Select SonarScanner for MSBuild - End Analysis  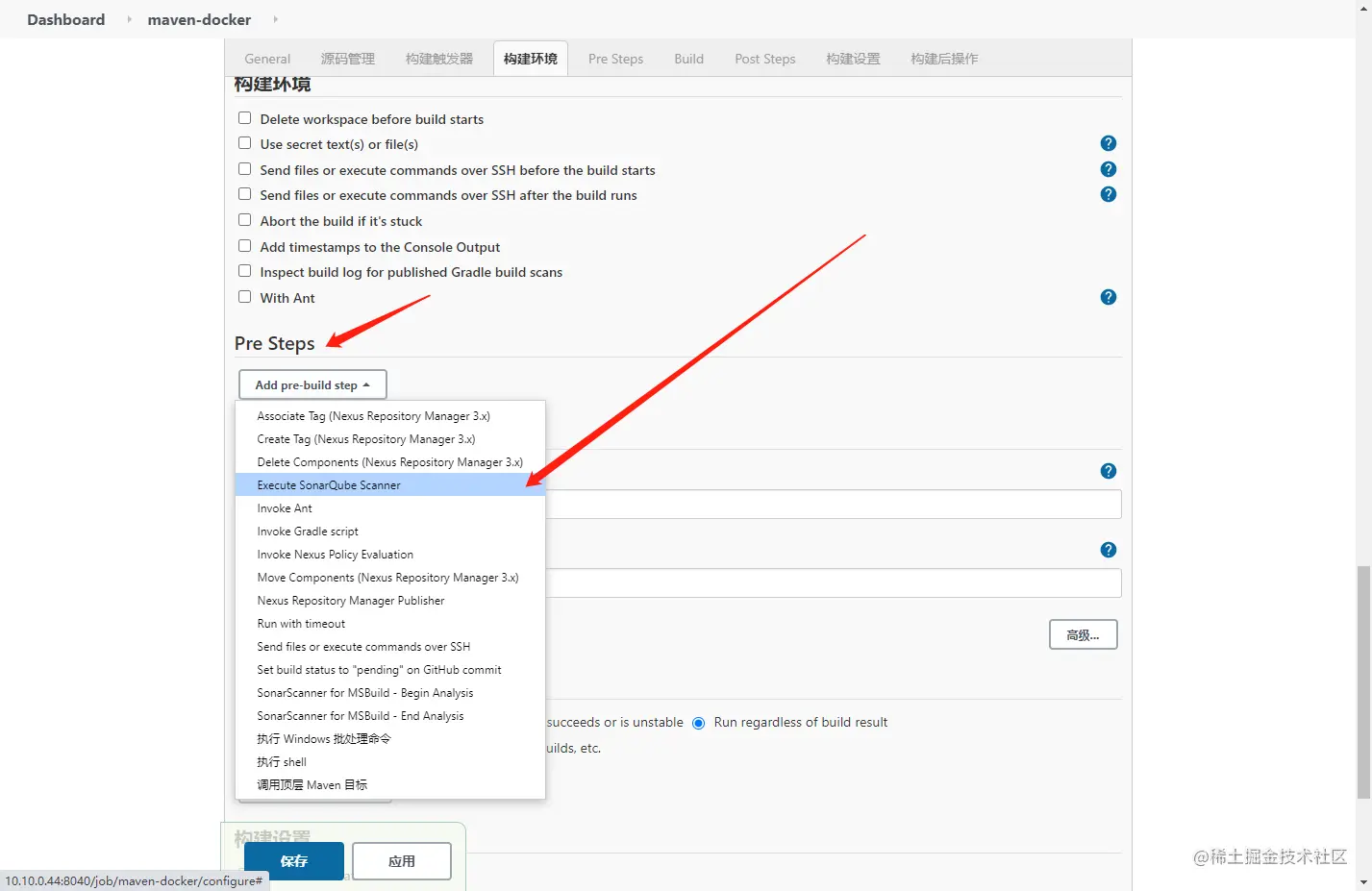pyautogui.click(x=390, y=716)
